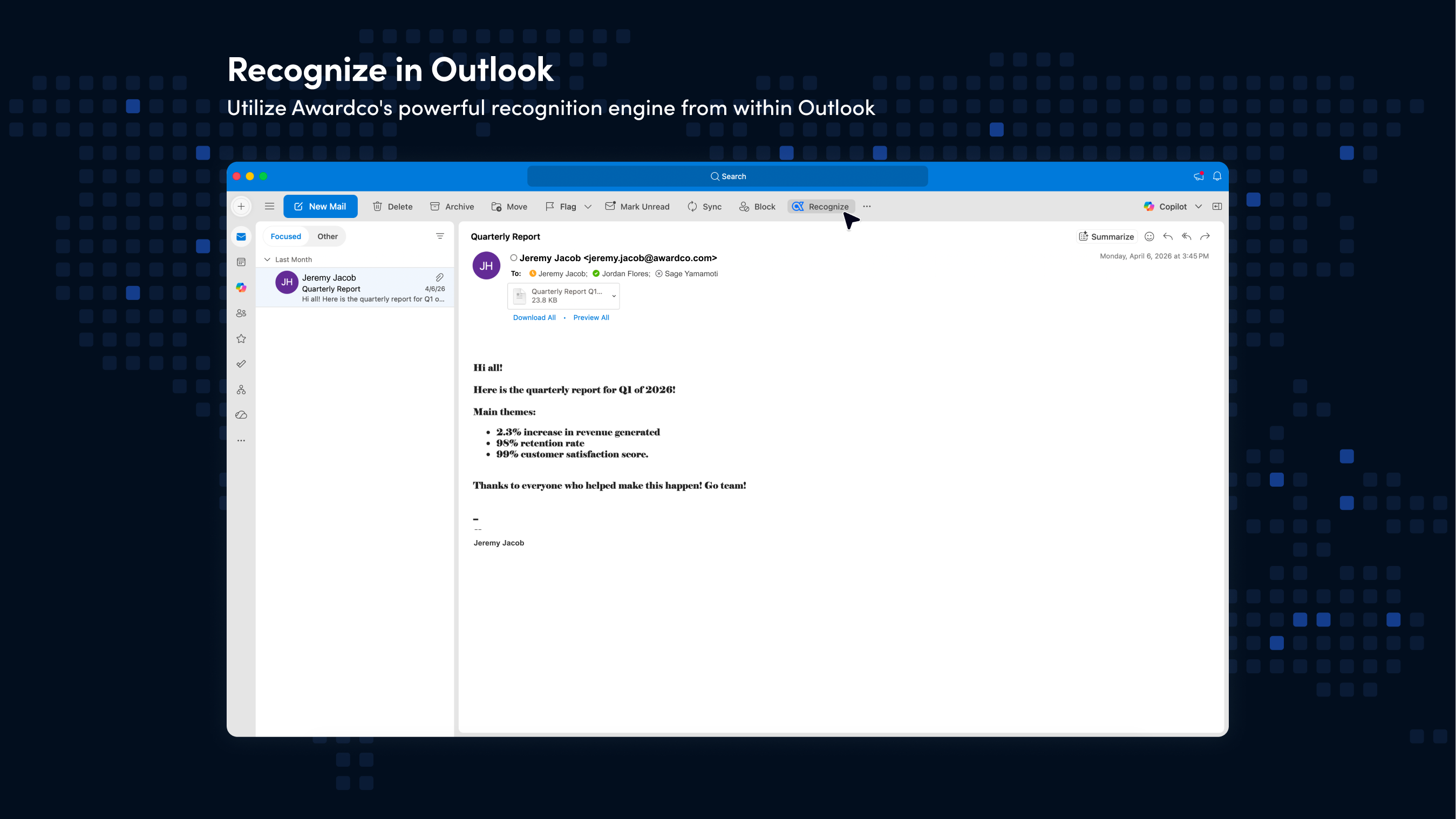This screenshot has width=1456, height=819.
Task: Open the Copilot app in sidebar
Action: (241, 287)
